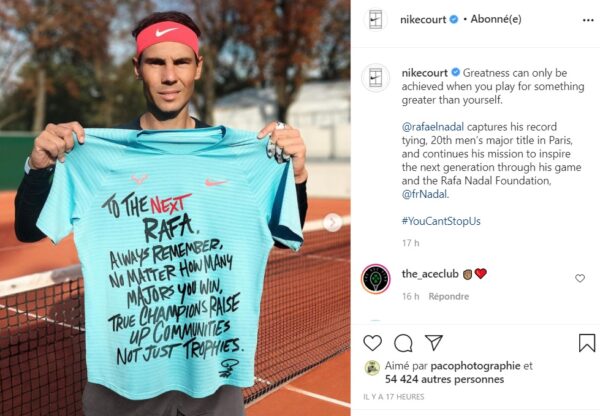This screenshot has width=600, height=416.
Task: Open the @frNadal mention link
Action: pos(424,194)
